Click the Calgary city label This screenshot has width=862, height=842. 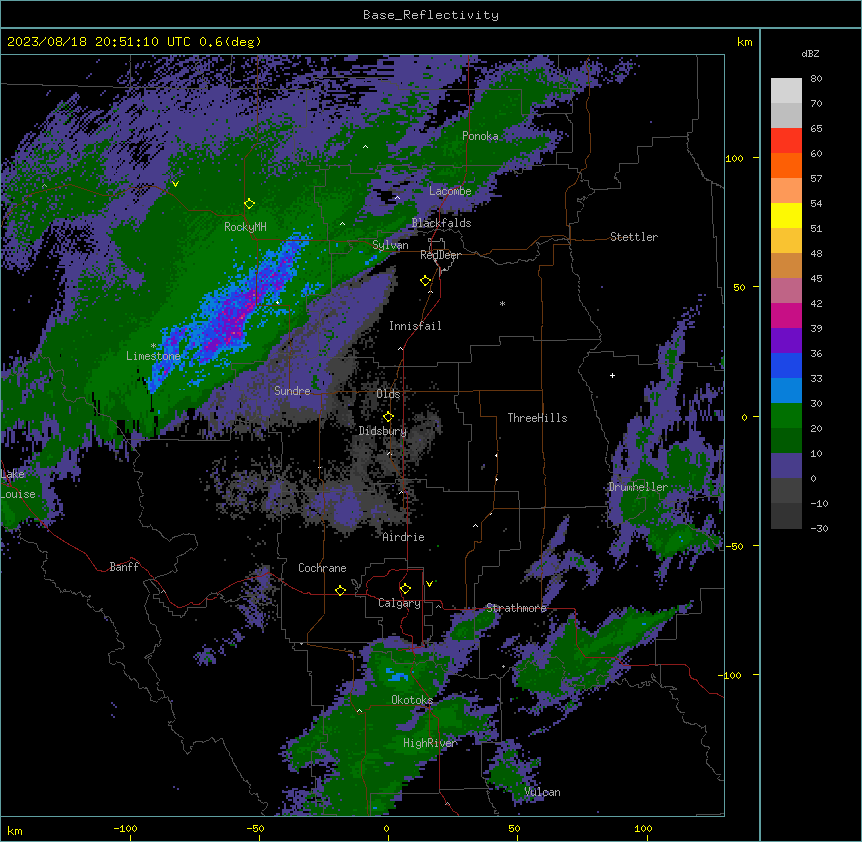pyautogui.click(x=399, y=603)
